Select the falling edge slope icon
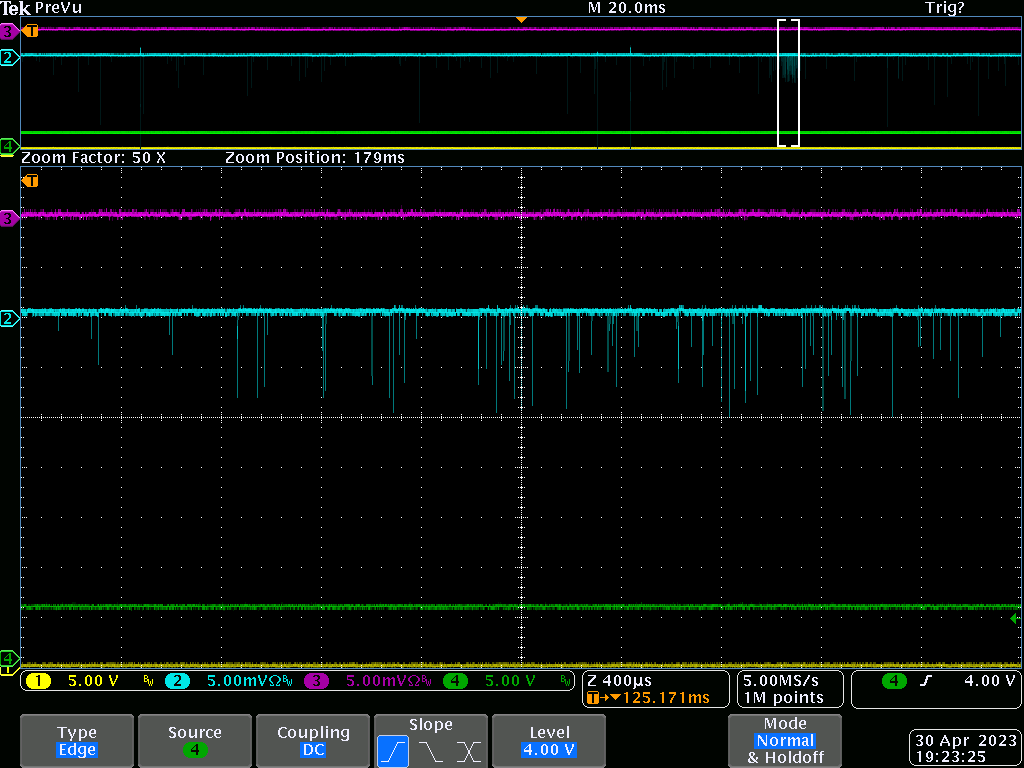This screenshot has width=1024, height=768. point(431,750)
